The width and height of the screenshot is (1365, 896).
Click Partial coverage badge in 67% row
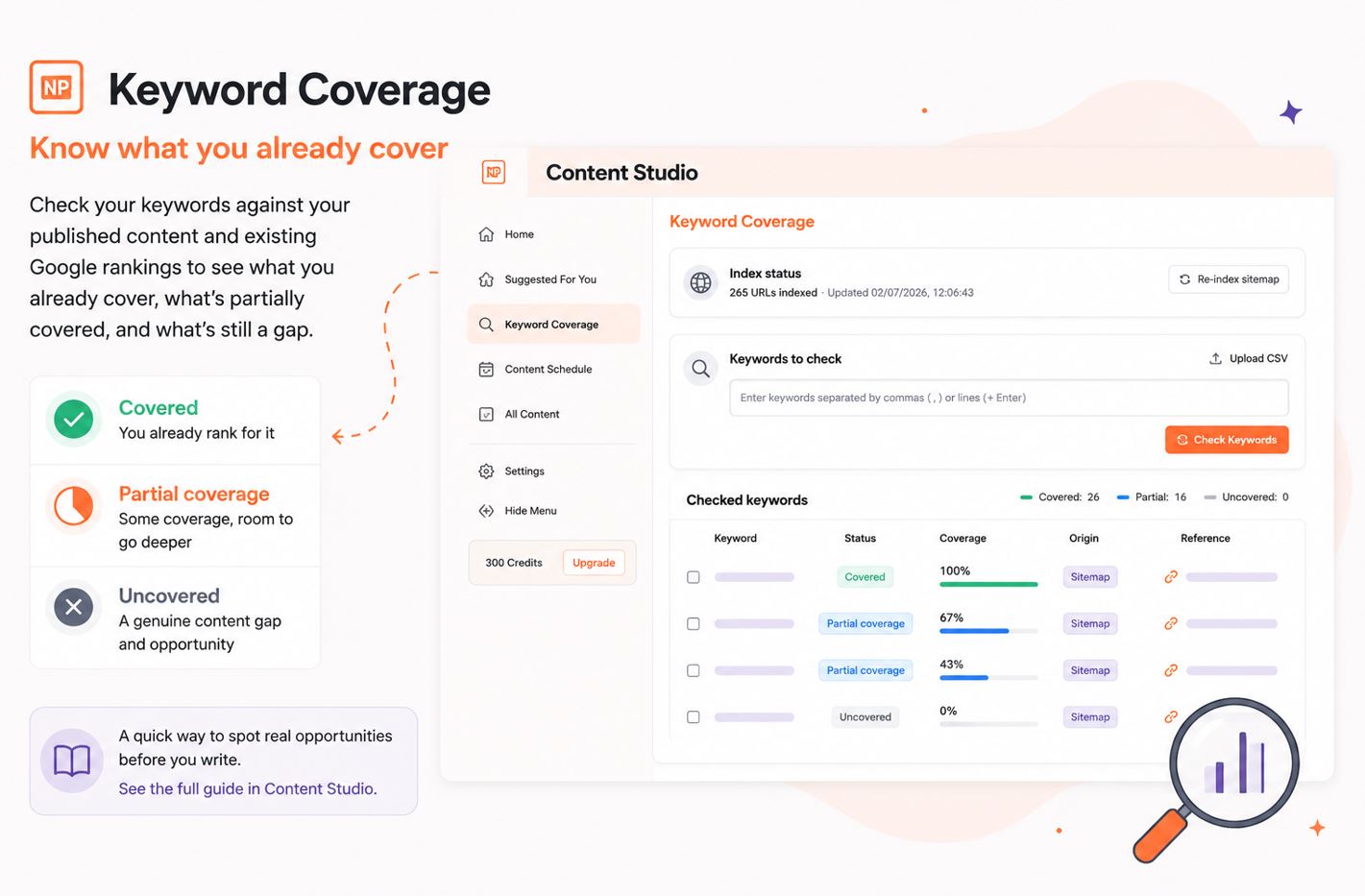pos(865,623)
